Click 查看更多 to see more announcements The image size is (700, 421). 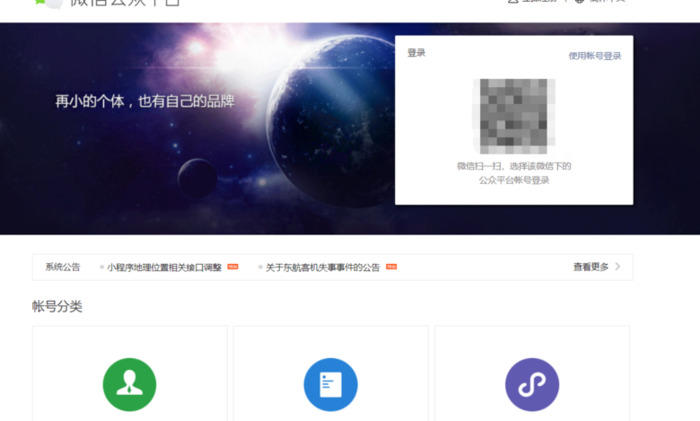tap(591, 267)
